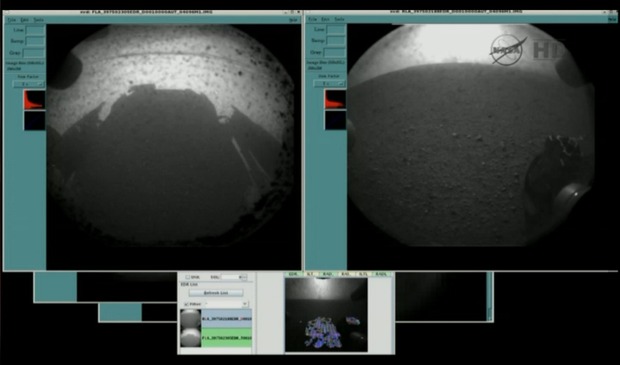Select the EDR tab above the preview image
The image size is (620, 365).
(293, 274)
